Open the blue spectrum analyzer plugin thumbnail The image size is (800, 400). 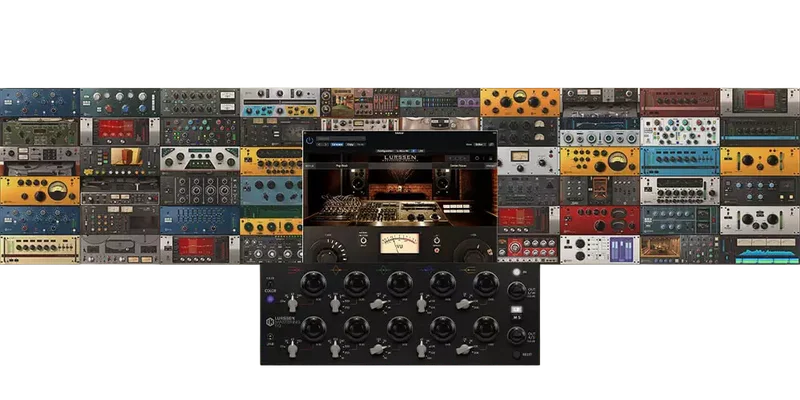click(760, 249)
